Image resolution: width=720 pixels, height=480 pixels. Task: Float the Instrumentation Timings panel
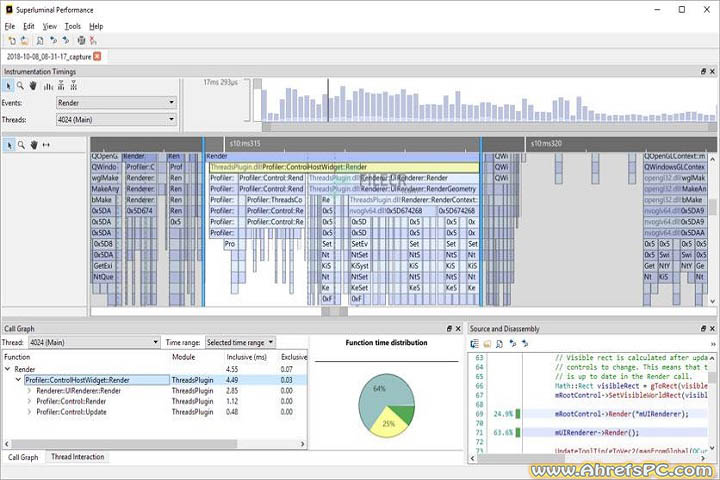pos(703,72)
